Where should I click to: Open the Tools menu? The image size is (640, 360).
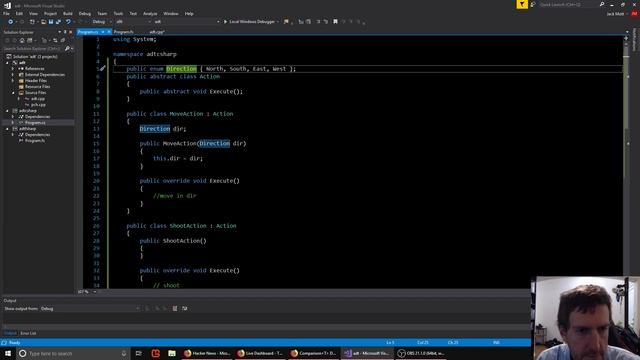(x=118, y=13)
